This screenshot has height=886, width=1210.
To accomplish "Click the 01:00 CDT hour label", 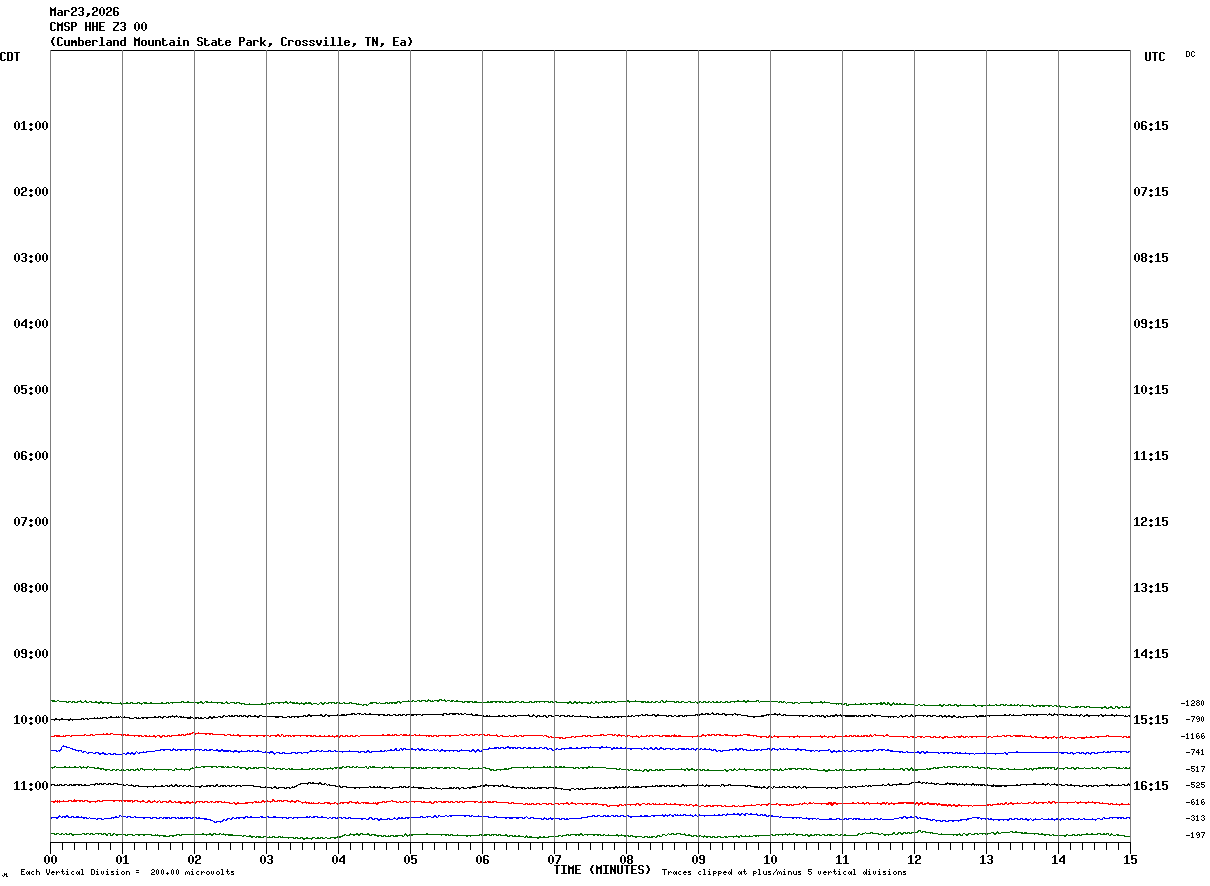I will point(31,126).
